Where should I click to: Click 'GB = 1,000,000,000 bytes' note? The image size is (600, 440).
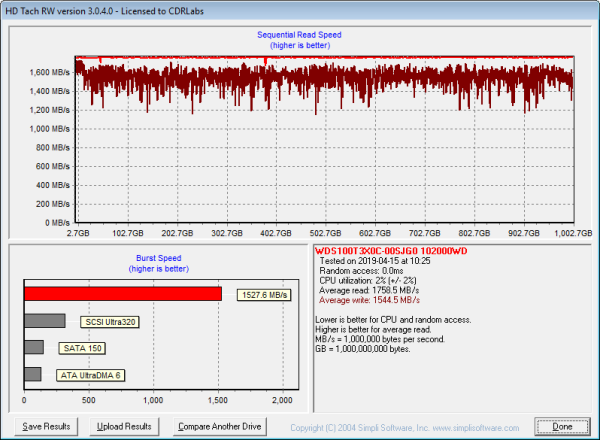(x=362, y=349)
